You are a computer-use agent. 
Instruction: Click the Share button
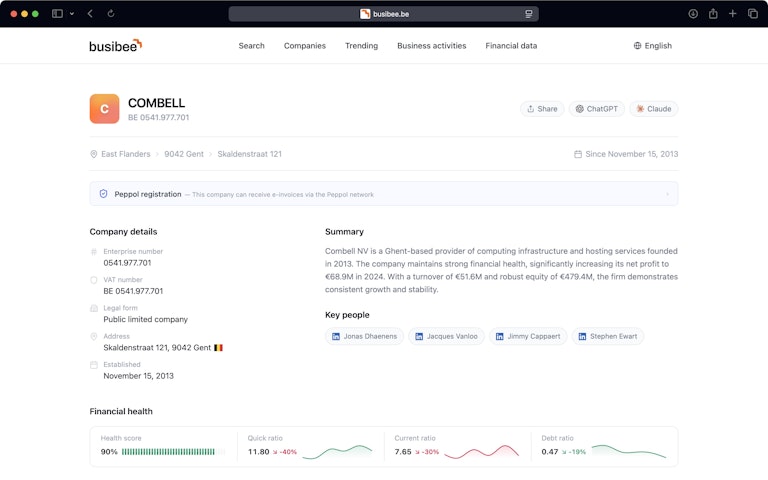point(541,109)
